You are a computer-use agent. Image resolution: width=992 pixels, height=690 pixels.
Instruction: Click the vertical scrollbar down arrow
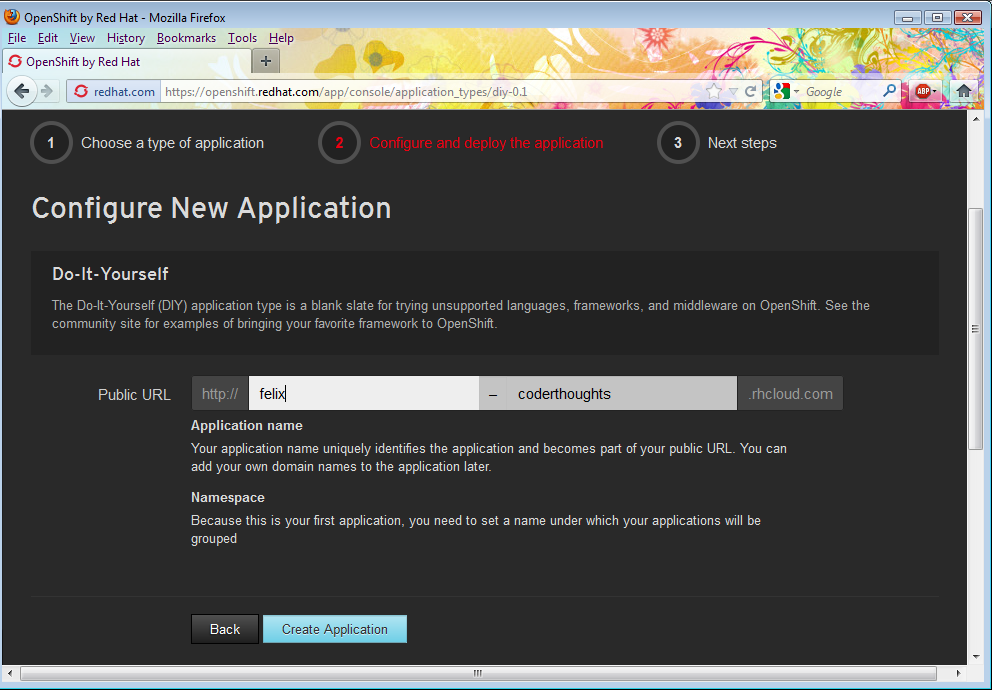coord(975,656)
